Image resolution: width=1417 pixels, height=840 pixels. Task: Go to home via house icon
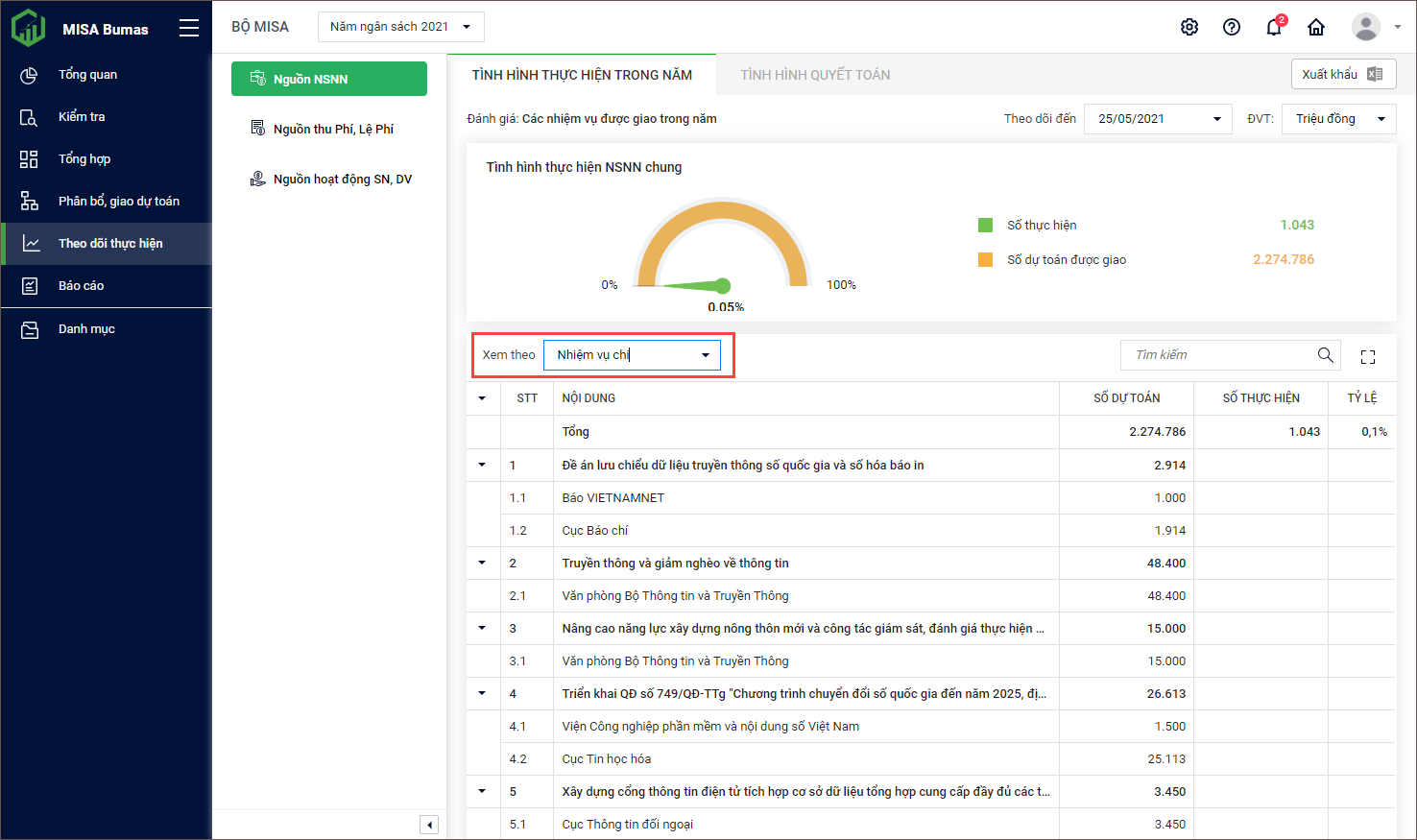(x=1316, y=27)
